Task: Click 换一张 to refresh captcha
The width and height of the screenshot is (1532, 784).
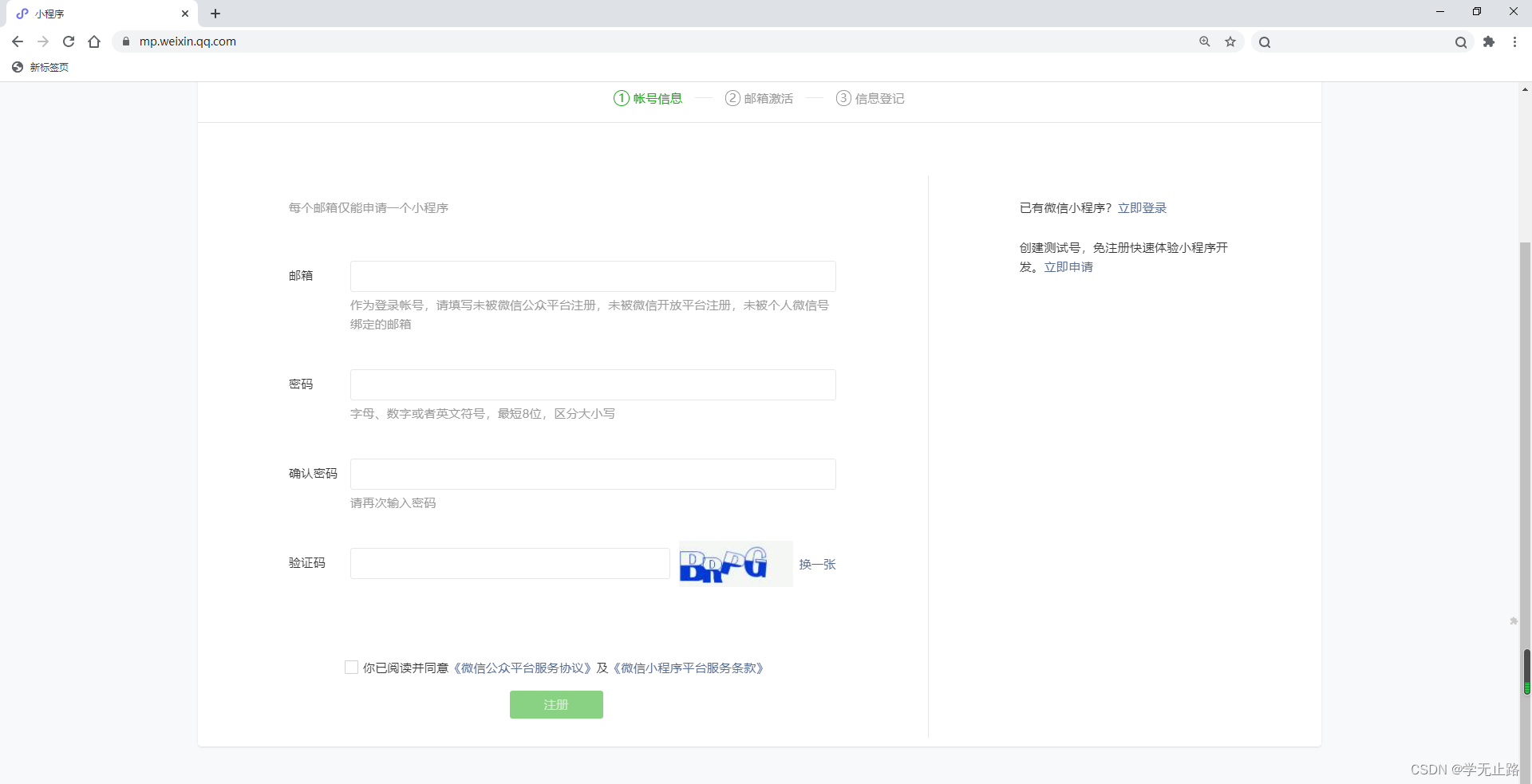Action: [817, 564]
